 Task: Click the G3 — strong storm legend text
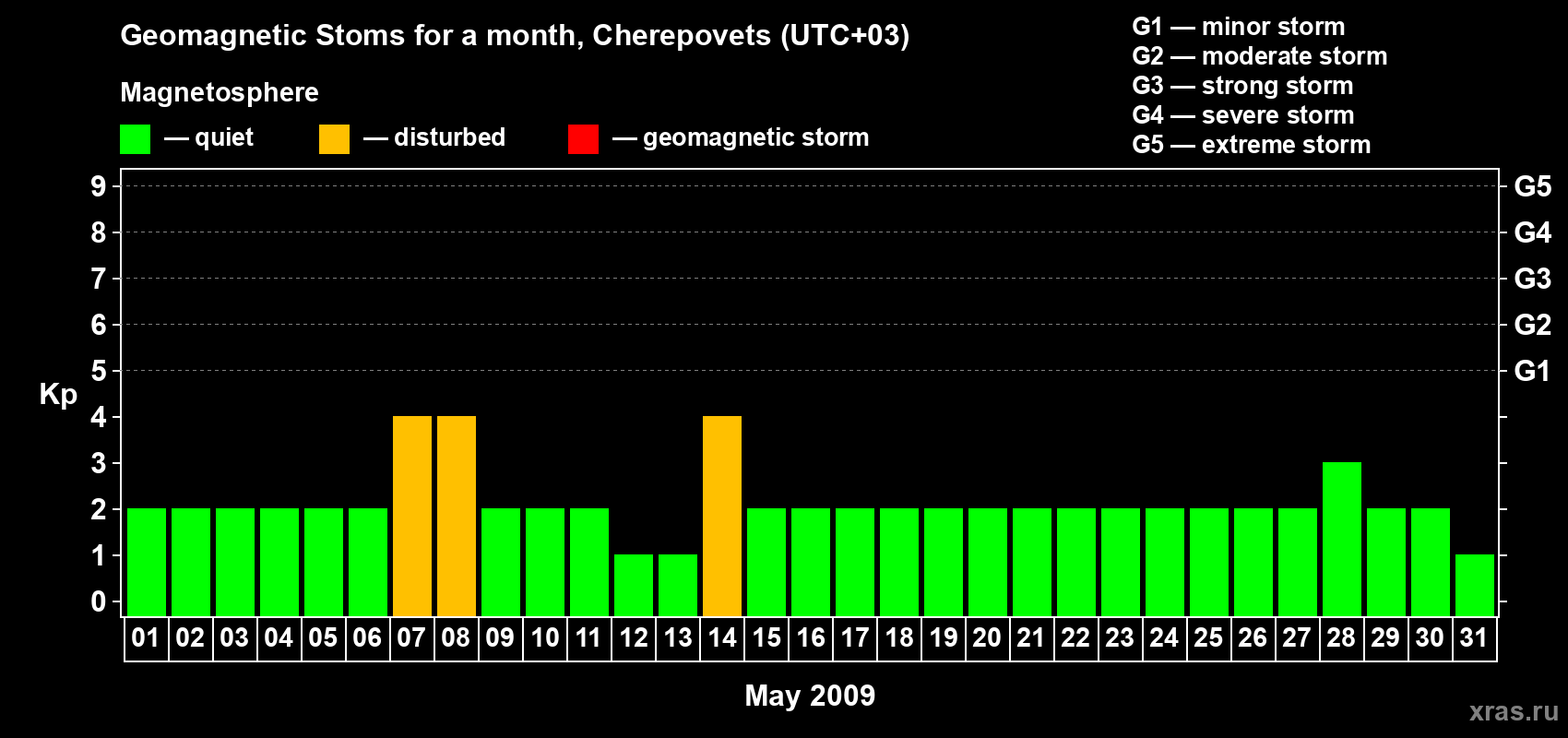pos(1242,86)
